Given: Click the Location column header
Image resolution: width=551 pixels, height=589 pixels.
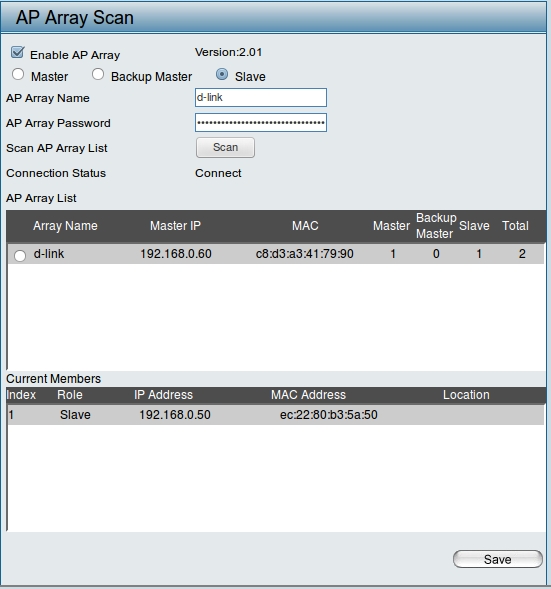Looking at the screenshot, I should pyautogui.click(x=466, y=395).
